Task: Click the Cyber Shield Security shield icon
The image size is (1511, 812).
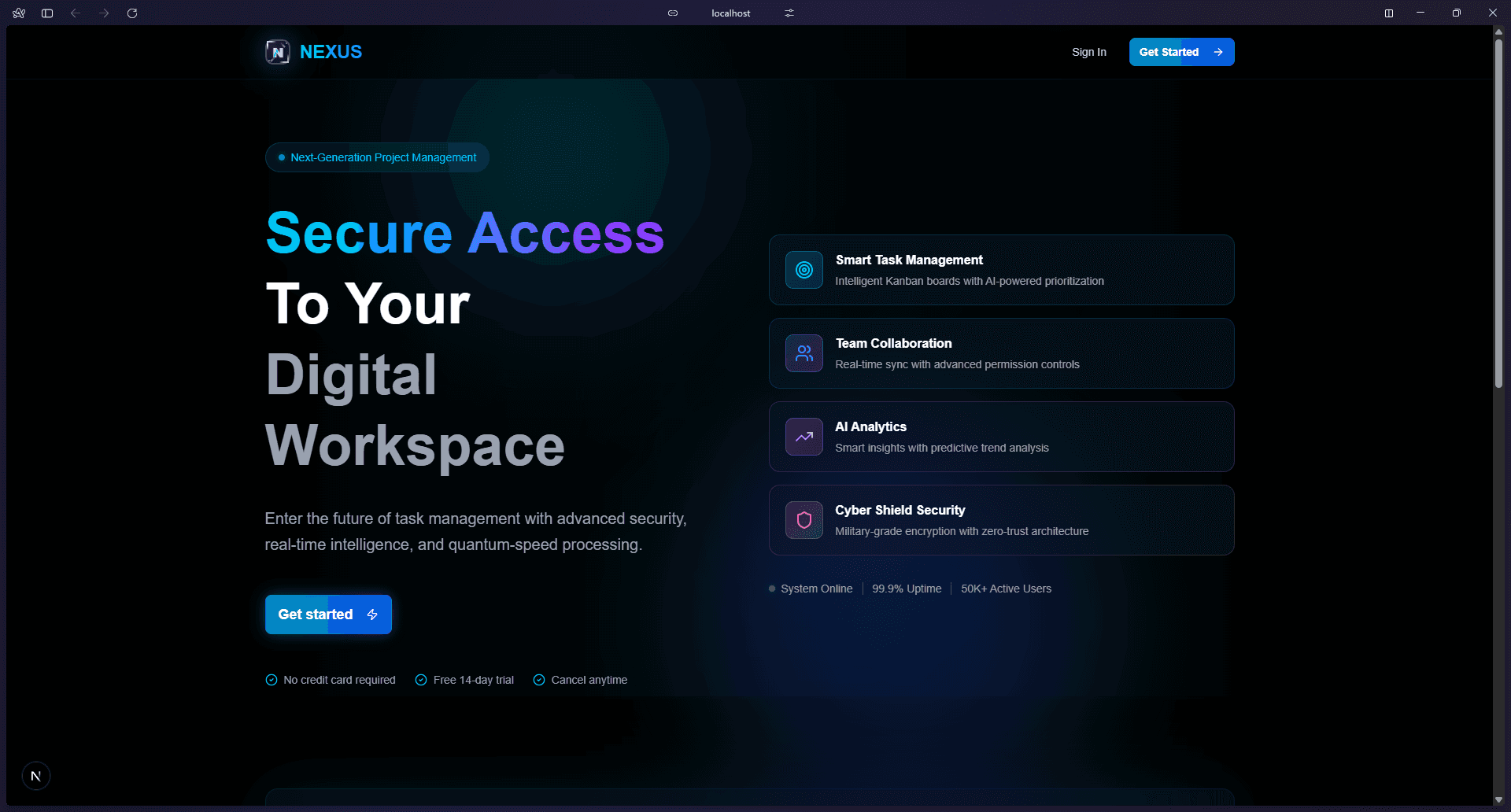Action: [x=804, y=519]
